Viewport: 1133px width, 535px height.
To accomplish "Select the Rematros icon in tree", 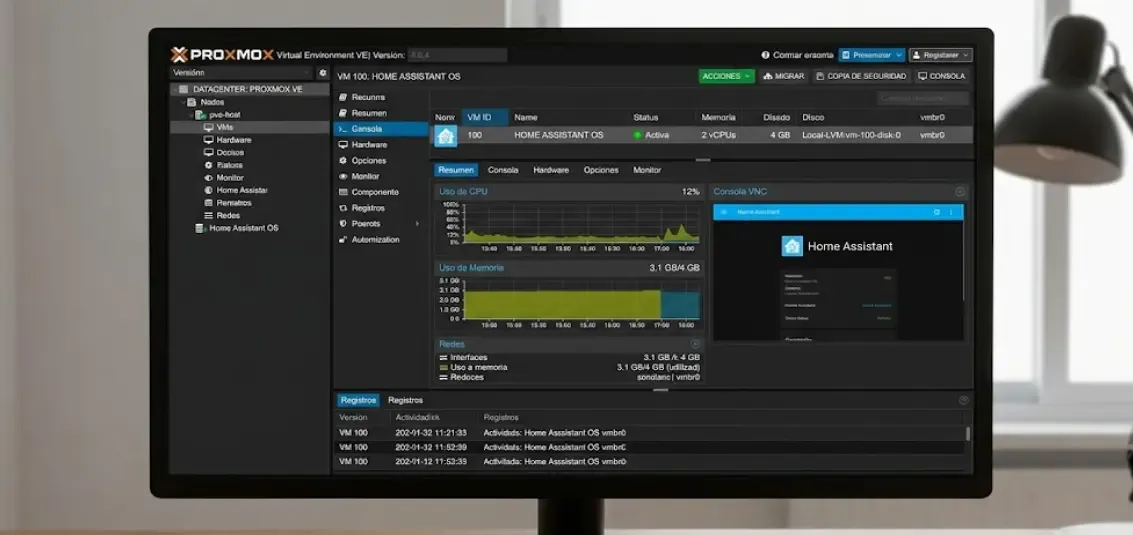I will click(208, 203).
